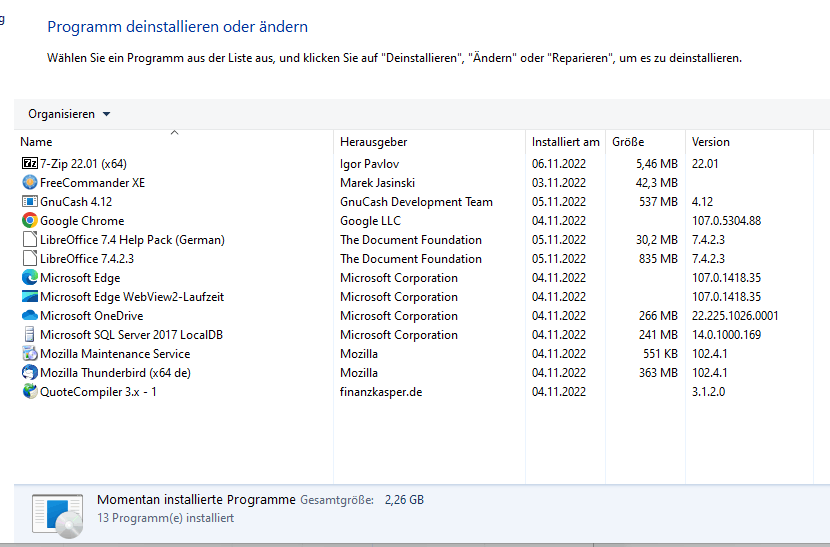Click heading Programm deinstallieren oder ändern
Screen dimensions: 830x547
(177, 26)
